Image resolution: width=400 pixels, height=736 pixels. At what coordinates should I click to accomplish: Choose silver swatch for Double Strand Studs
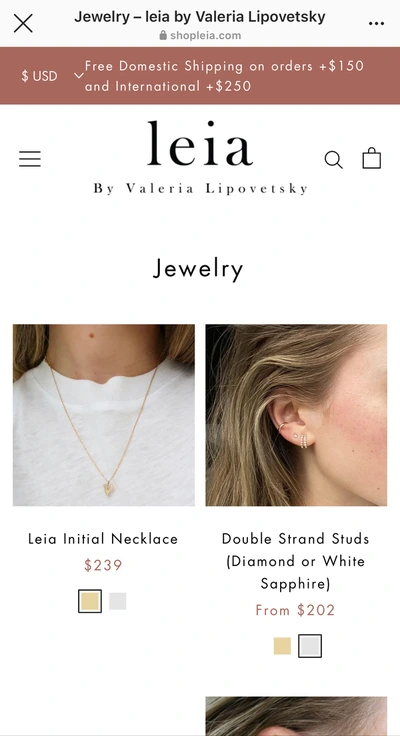(x=310, y=646)
